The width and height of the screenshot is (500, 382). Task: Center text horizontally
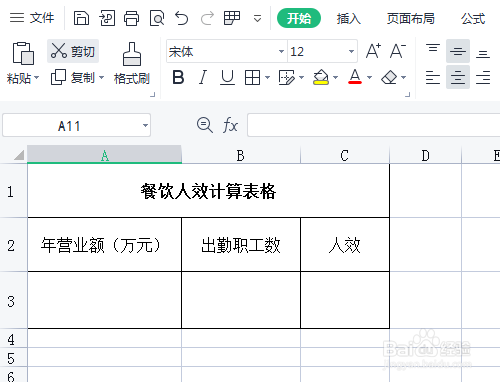click(x=458, y=77)
